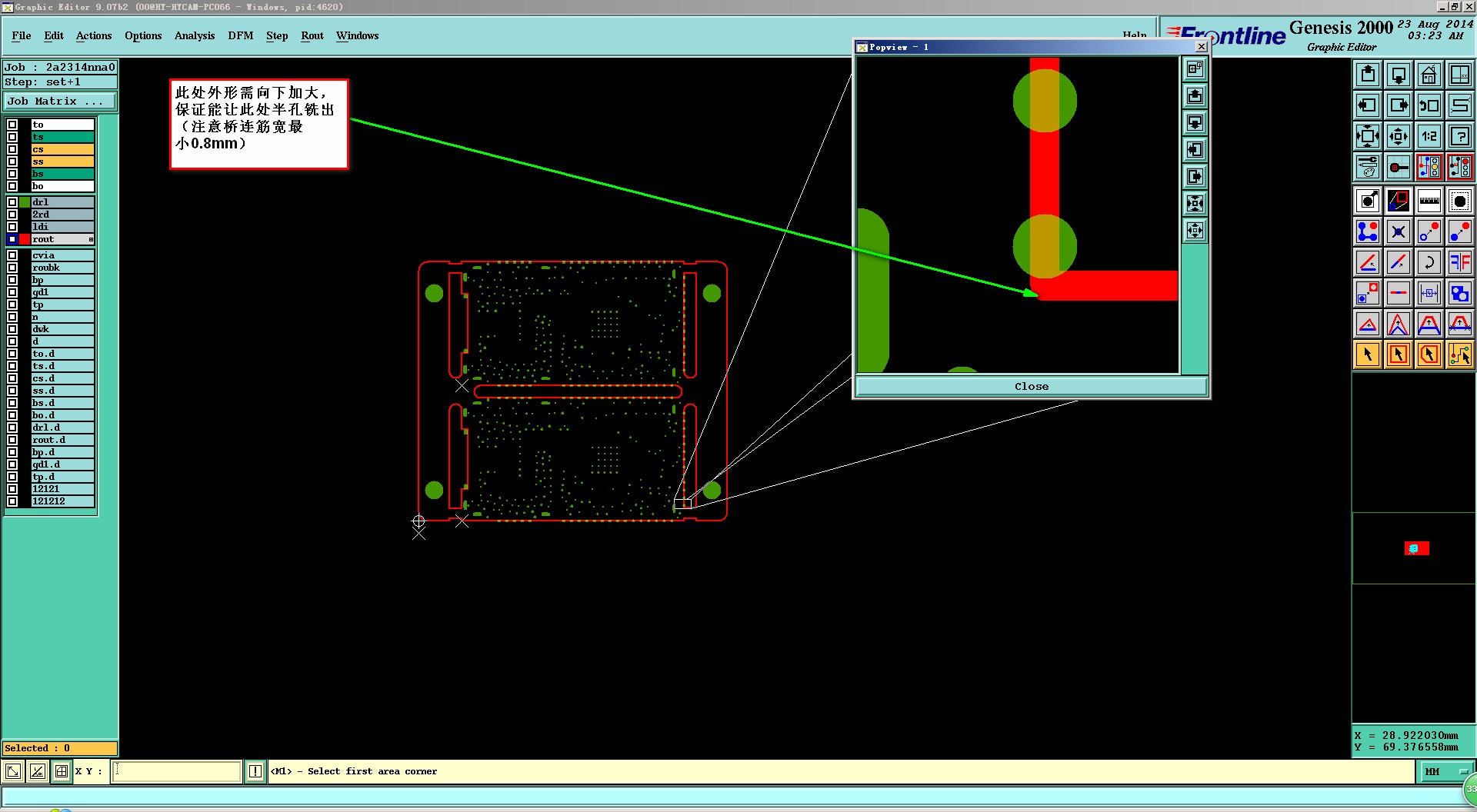Select the 'ldi' layer name
Viewport: 1477px width, 812px height.
pyautogui.click(x=62, y=227)
